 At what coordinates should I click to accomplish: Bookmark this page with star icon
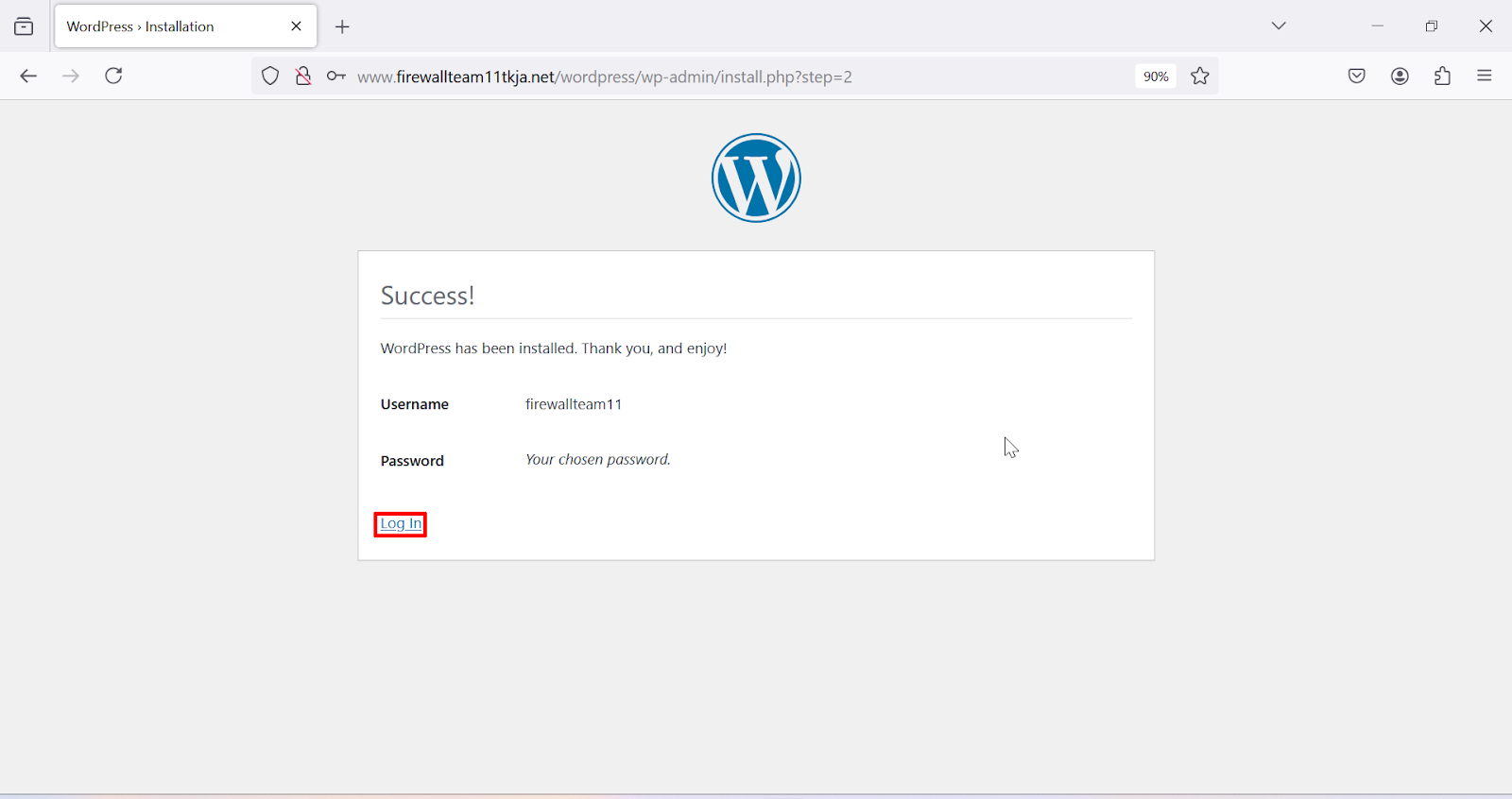click(x=1200, y=76)
